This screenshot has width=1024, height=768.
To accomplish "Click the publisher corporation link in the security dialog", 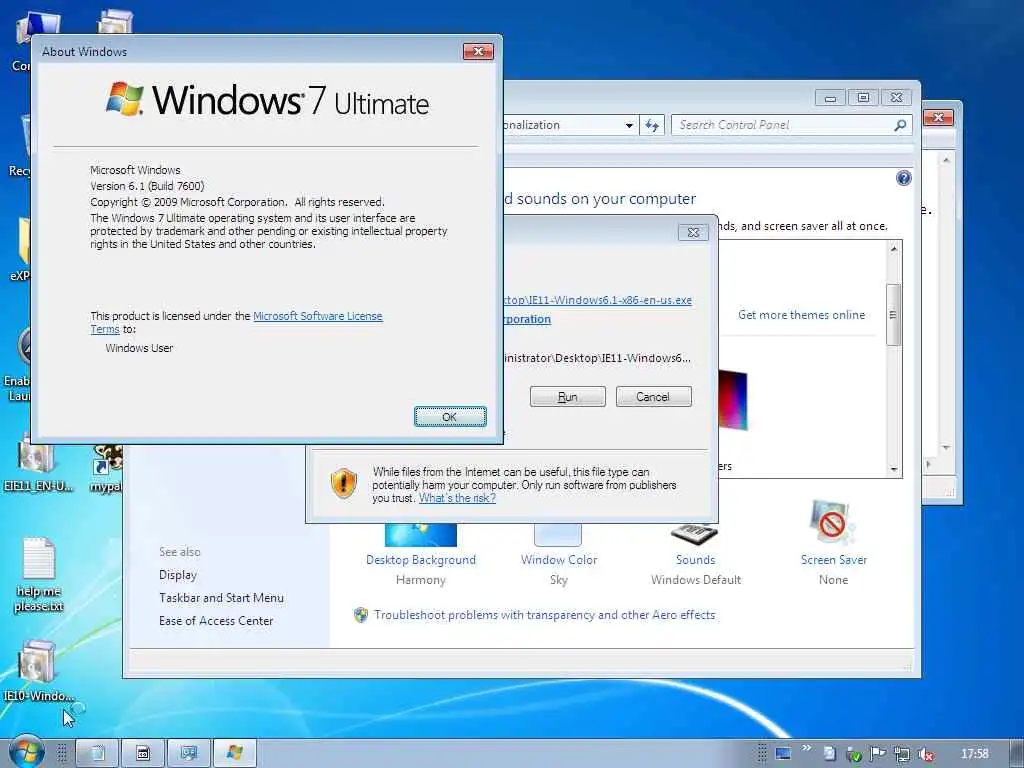I will tap(527, 319).
